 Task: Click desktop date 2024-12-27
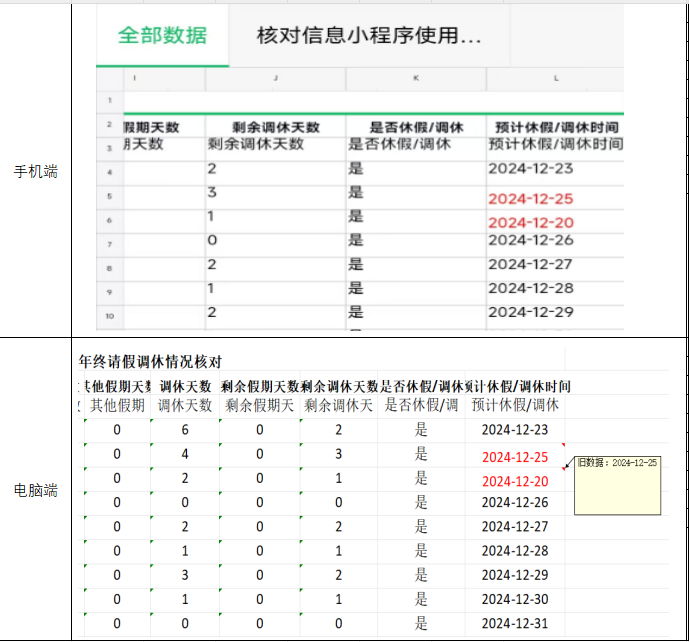tap(515, 526)
